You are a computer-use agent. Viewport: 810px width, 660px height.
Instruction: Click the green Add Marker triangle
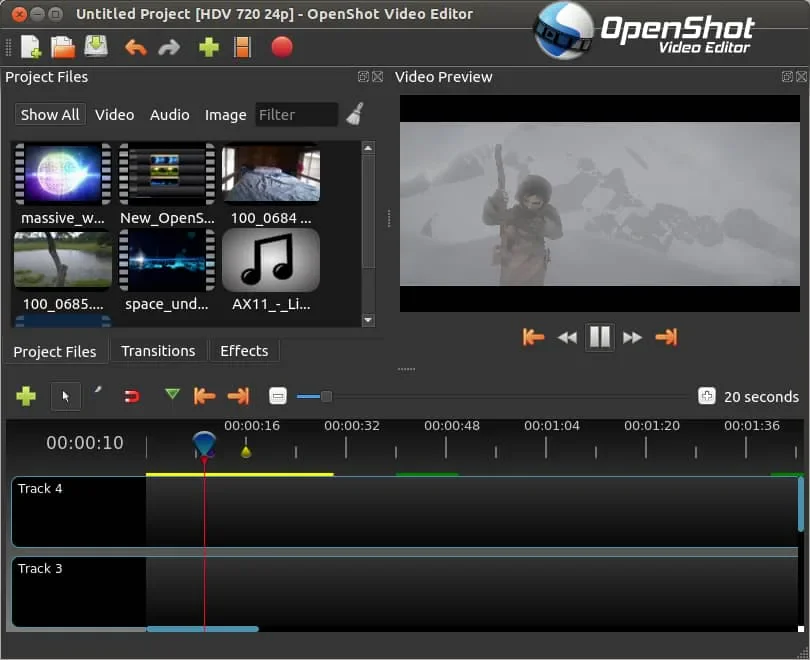pyautogui.click(x=172, y=394)
